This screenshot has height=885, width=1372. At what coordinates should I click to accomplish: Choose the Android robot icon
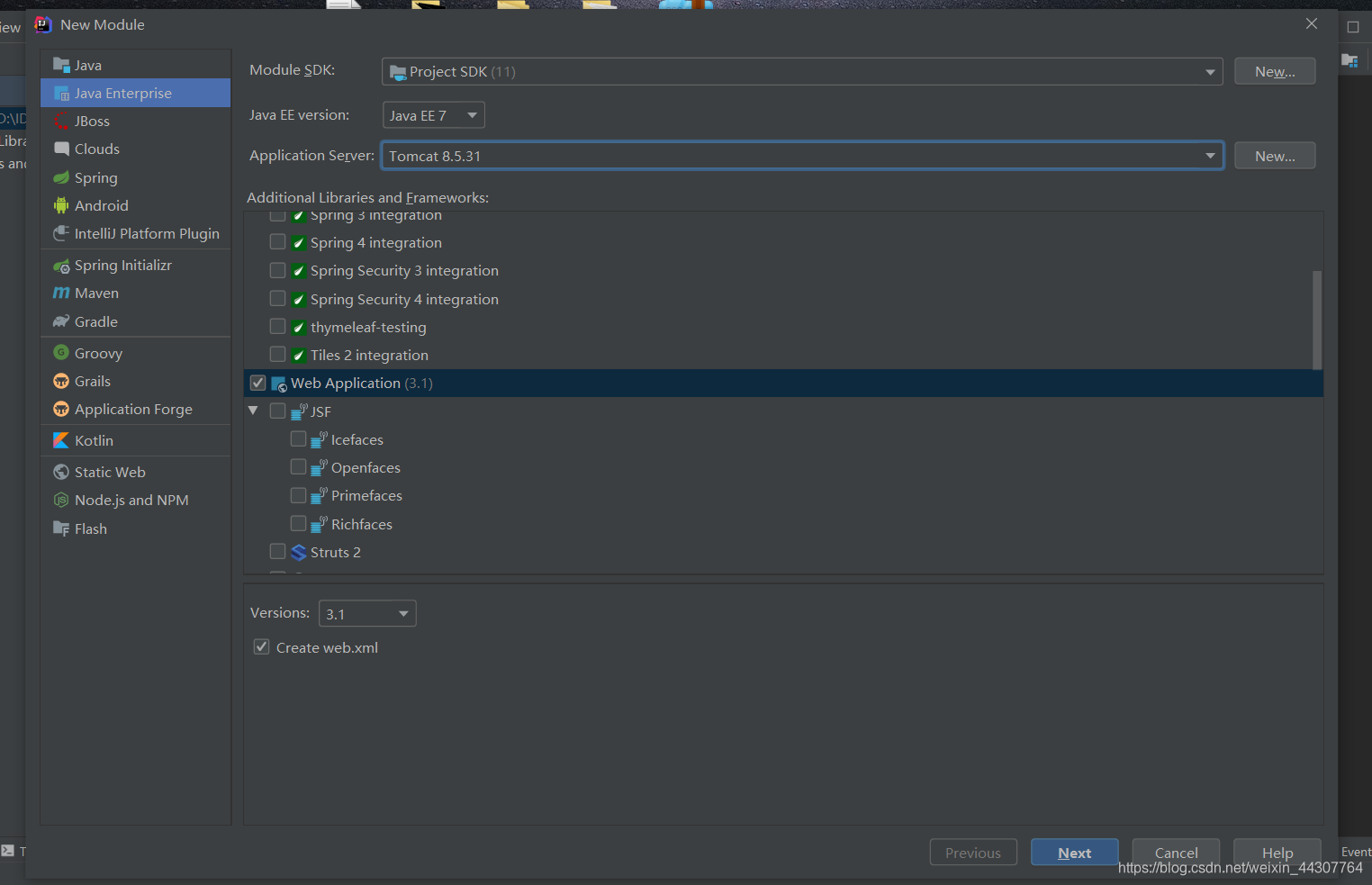(x=61, y=205)
